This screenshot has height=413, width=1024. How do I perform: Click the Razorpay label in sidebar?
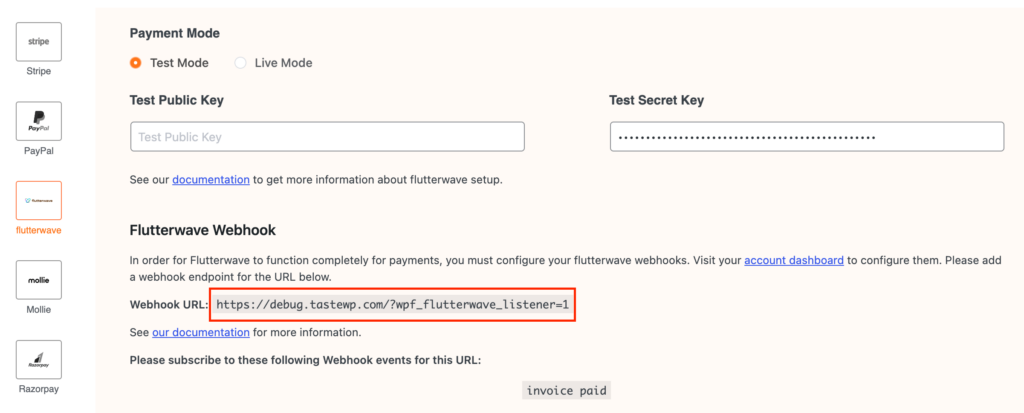(x=39, y=389)
